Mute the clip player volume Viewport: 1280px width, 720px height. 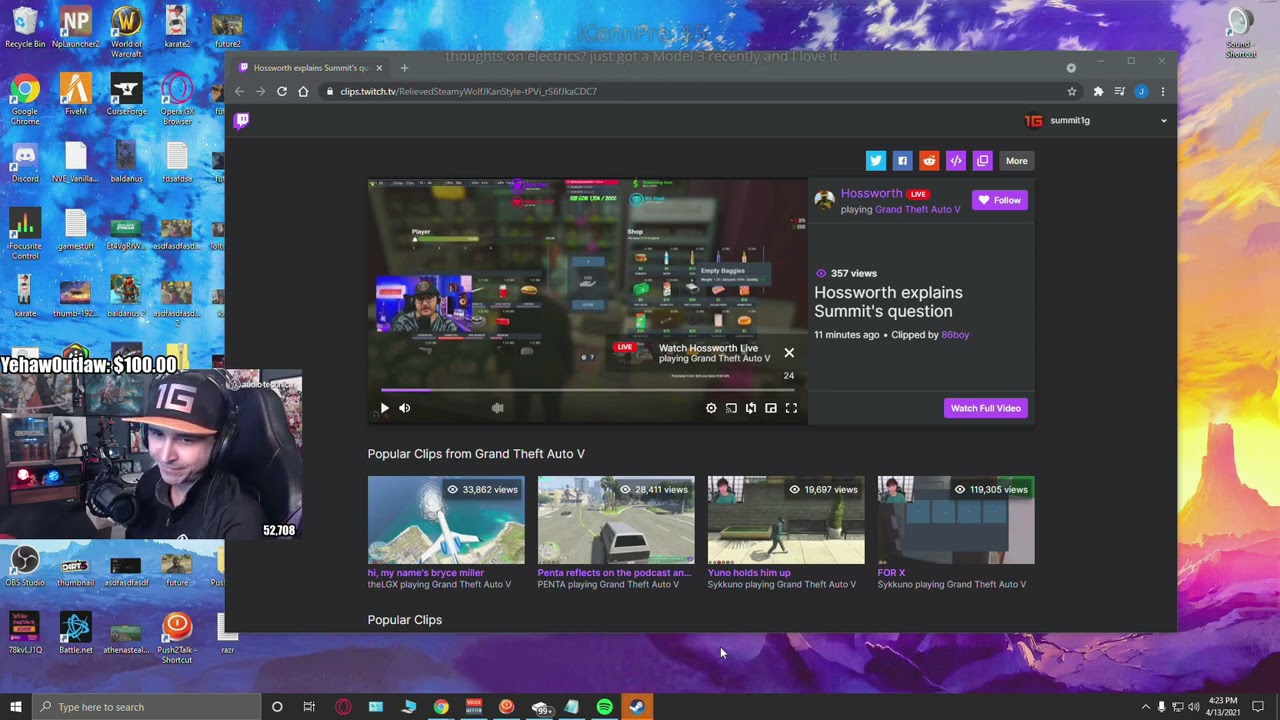tap(404, 408)
